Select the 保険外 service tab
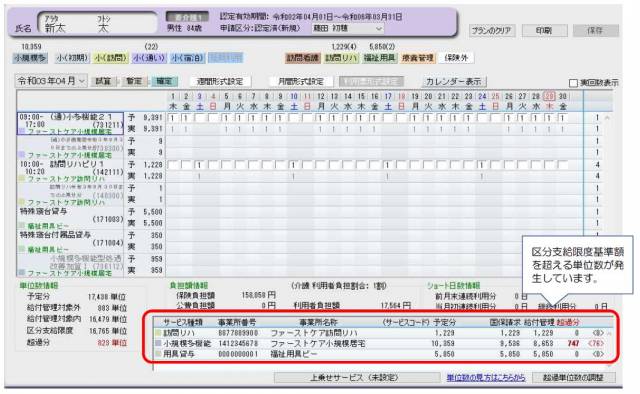This screenshot has height=394, width=640. (457, 58)
